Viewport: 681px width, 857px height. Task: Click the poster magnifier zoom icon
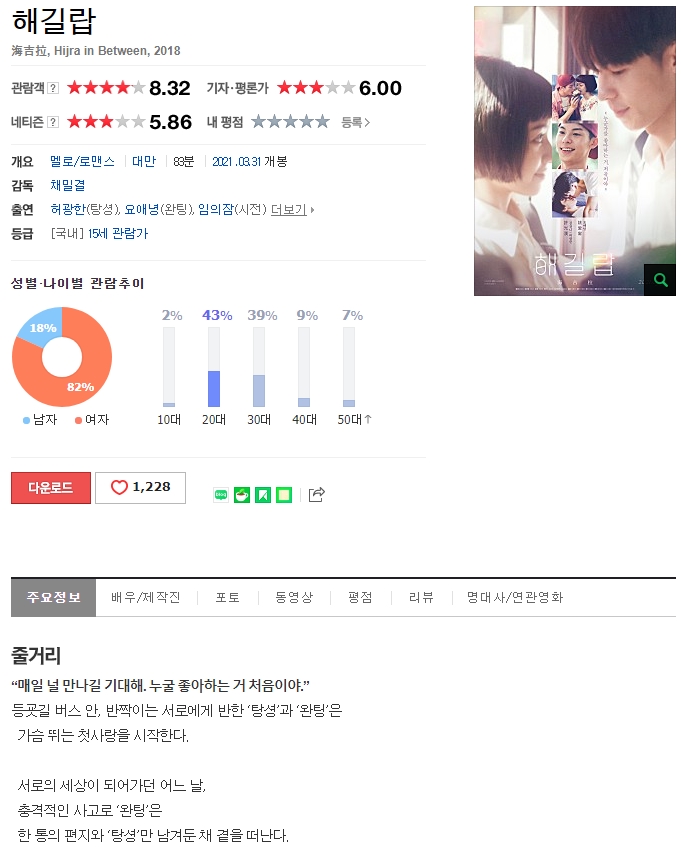click(x=660, y=280)
